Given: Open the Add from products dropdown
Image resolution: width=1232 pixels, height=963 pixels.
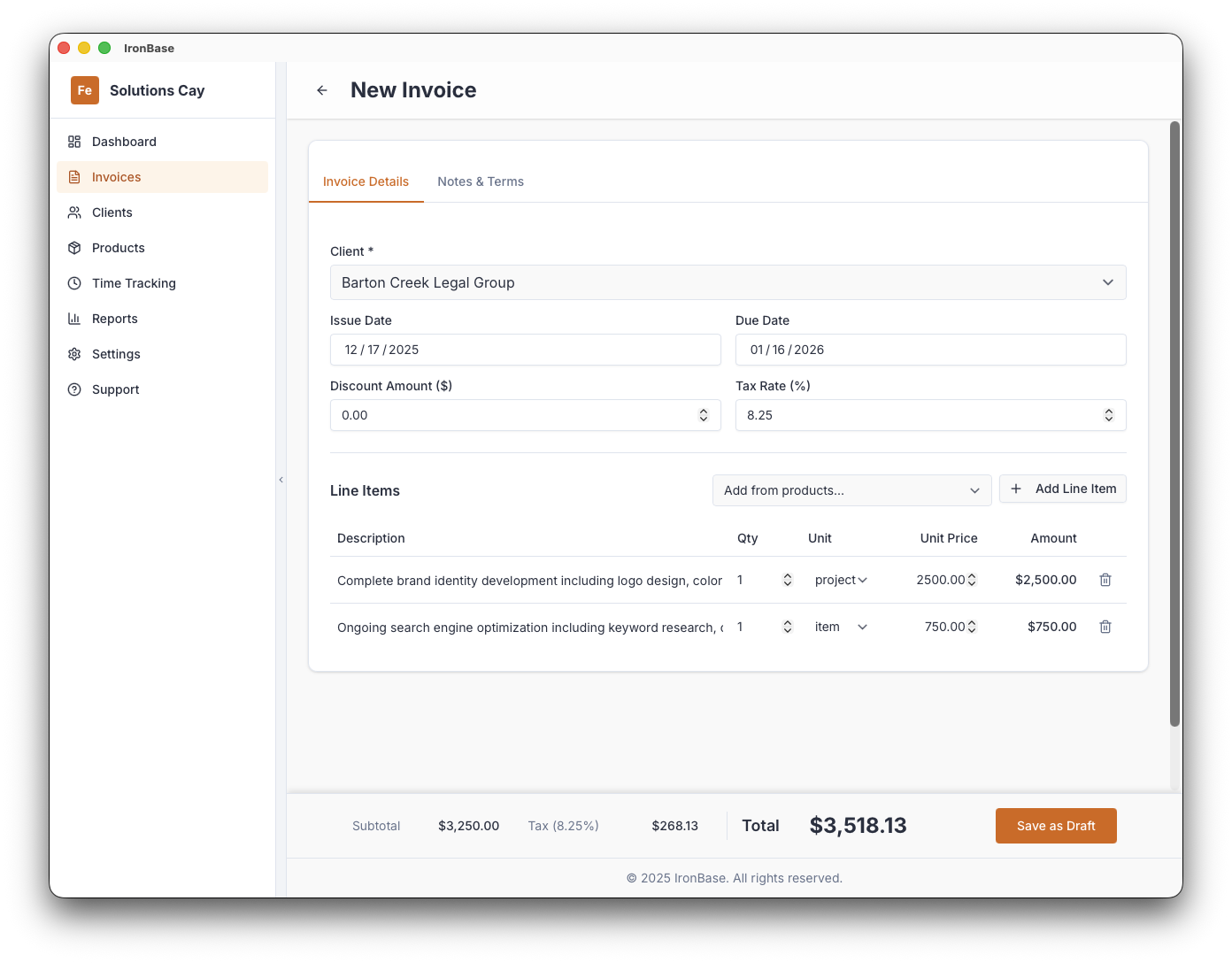Looking at the screenshot, I should click(x=851, y=490).
